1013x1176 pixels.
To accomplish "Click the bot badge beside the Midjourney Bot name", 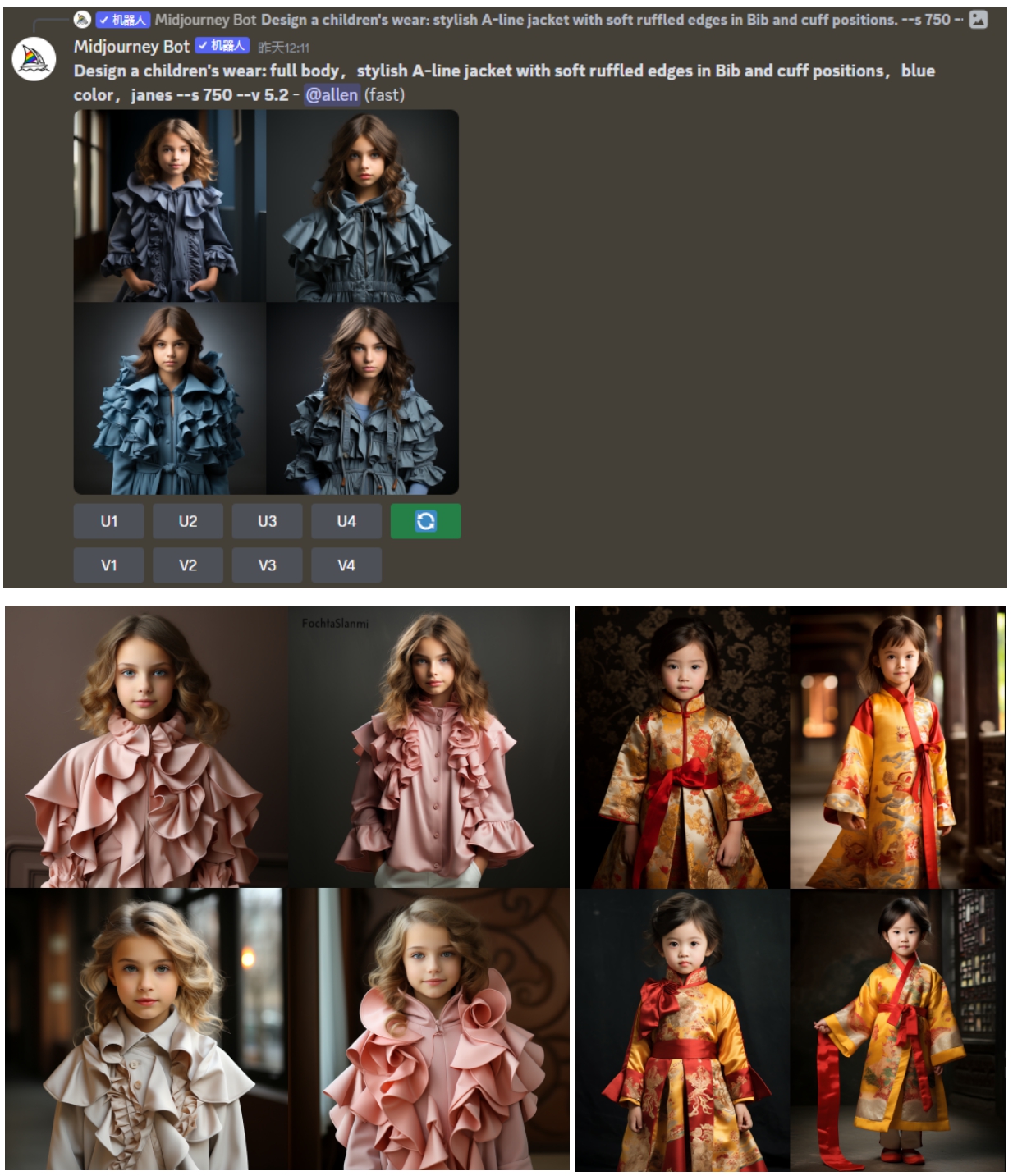I will point(221,46).
